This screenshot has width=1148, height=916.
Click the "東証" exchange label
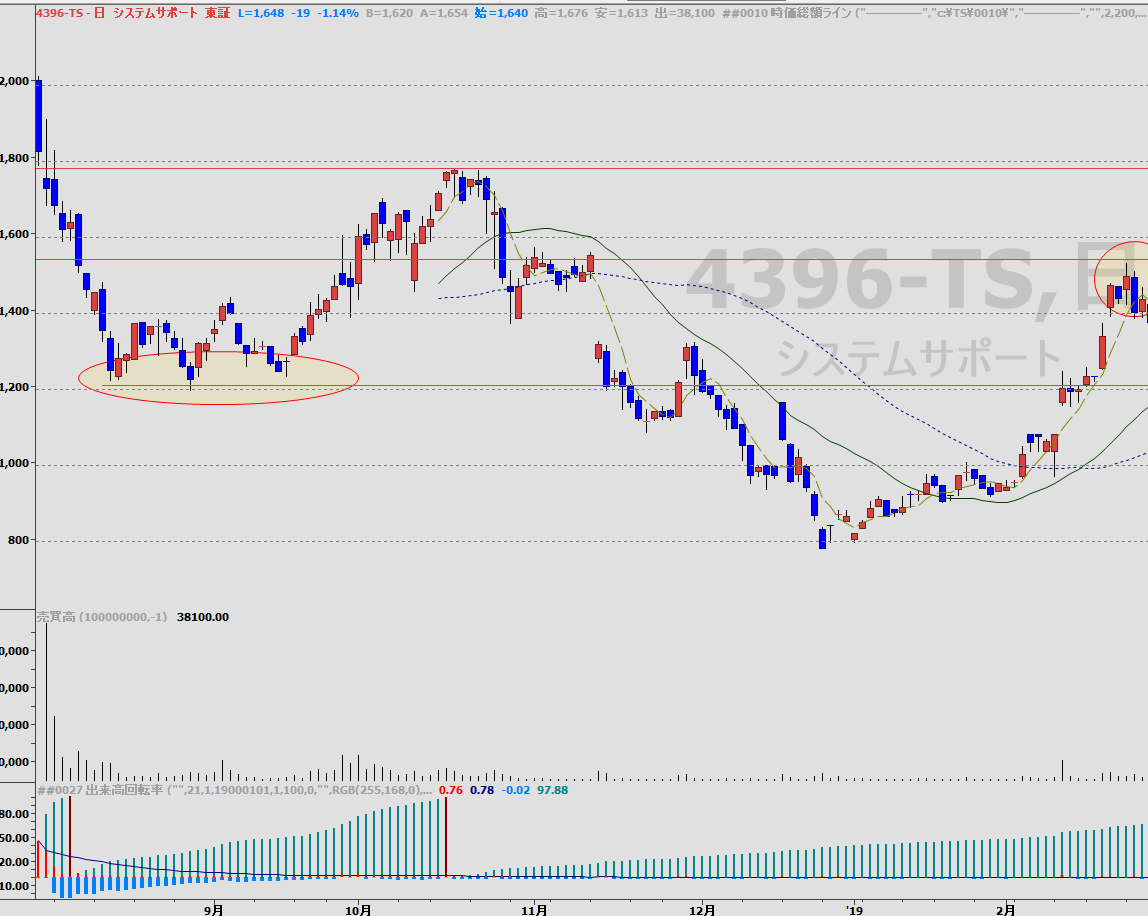click(x=217, y=13)
